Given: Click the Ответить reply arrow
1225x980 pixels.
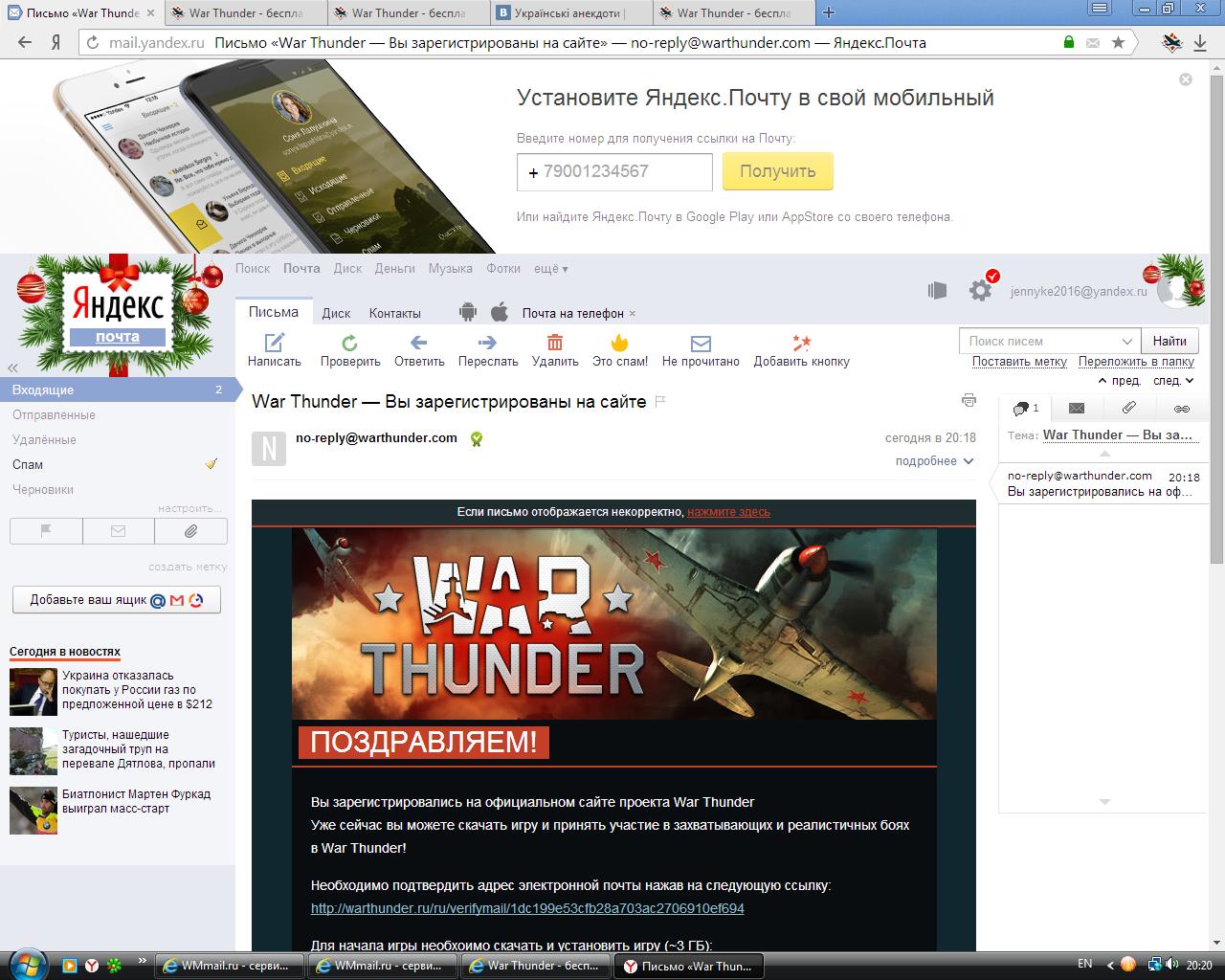Looking at the screenshot, I should pos(418,342).
